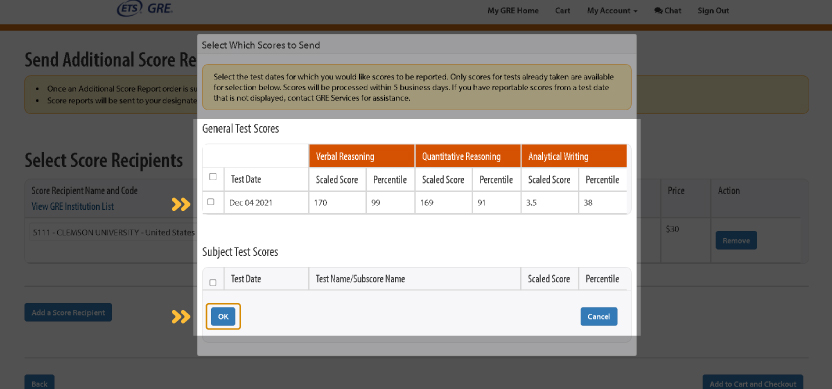The width and height of the screenshot is (832, 389).
Task: Cancel the score selection dialog
Action: [x=599, y=316]
